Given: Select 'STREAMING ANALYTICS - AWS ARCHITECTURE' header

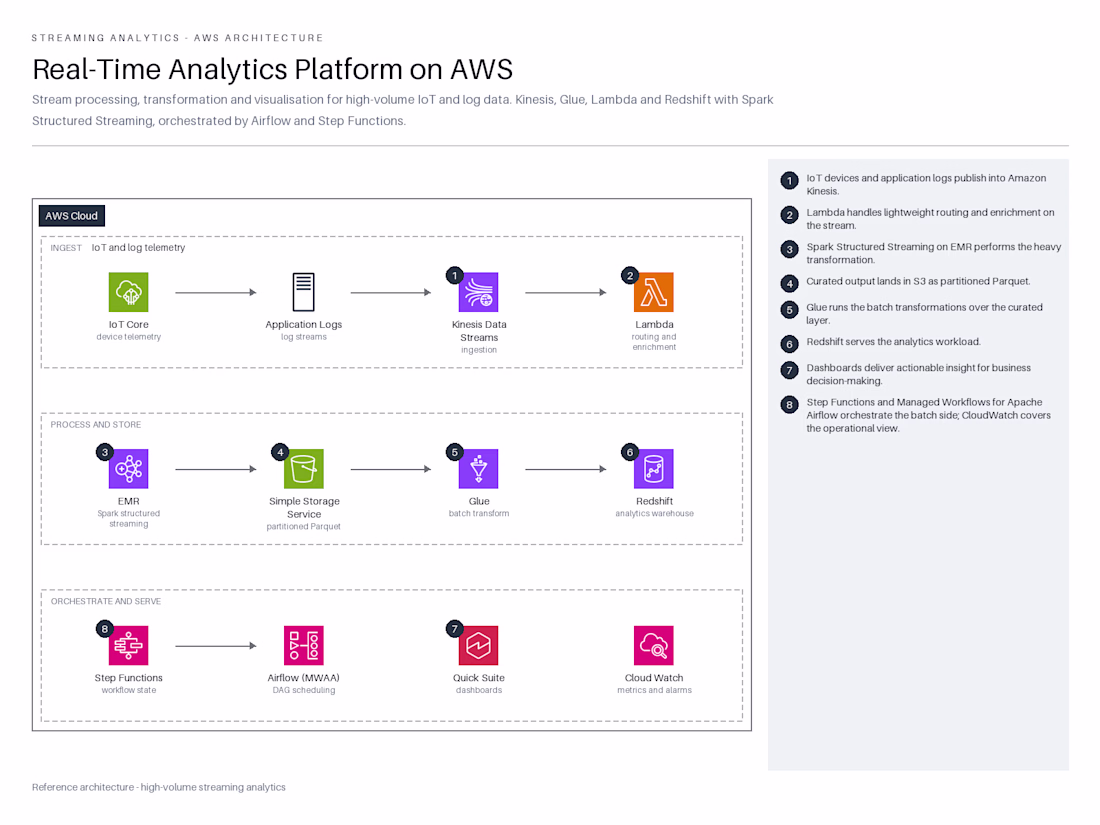Looking at the screenshot, I should pyautogui.click(x=177, y=38).
